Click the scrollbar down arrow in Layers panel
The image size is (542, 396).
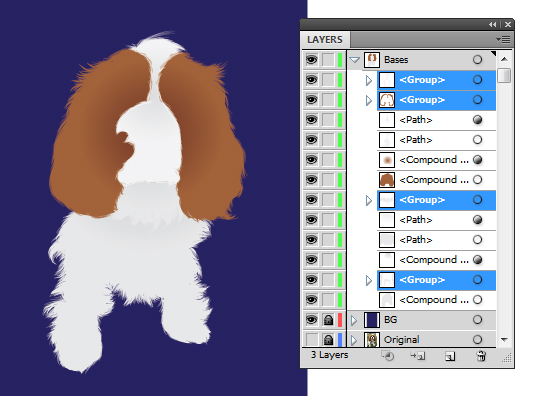pyautogui.click(x=504, y=339)
